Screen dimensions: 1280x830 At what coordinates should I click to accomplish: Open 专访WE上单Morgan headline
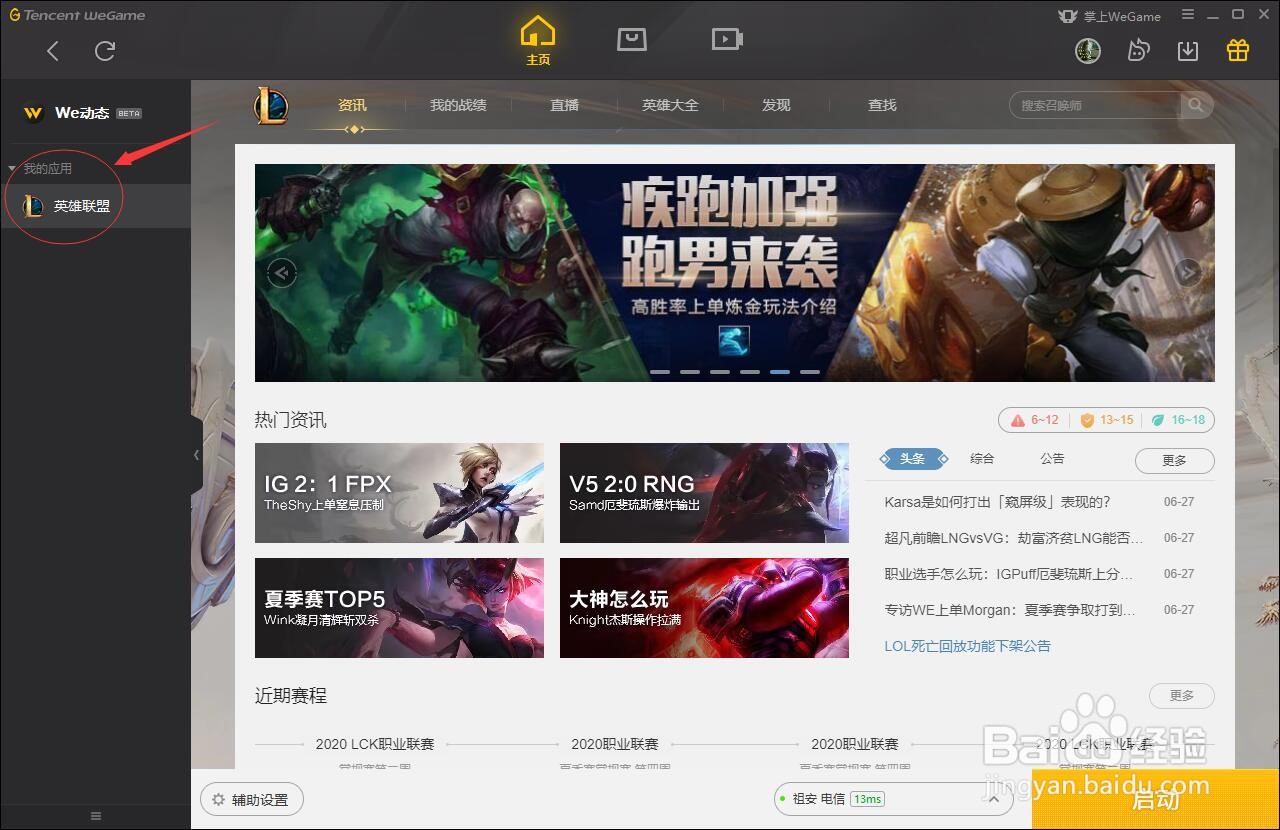pyautogui.click(x=1010, y=610)
